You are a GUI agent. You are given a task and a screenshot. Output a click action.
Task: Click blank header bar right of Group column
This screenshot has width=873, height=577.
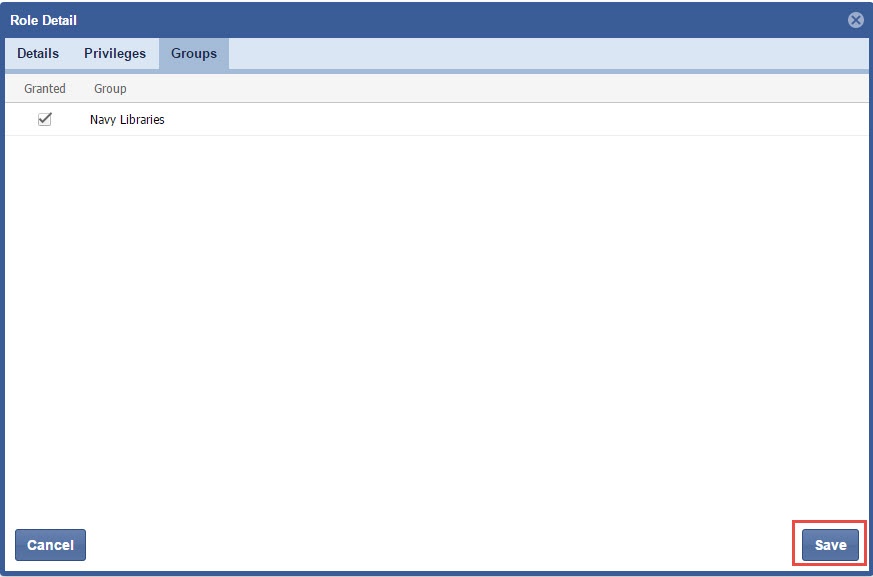coord(500,89)
